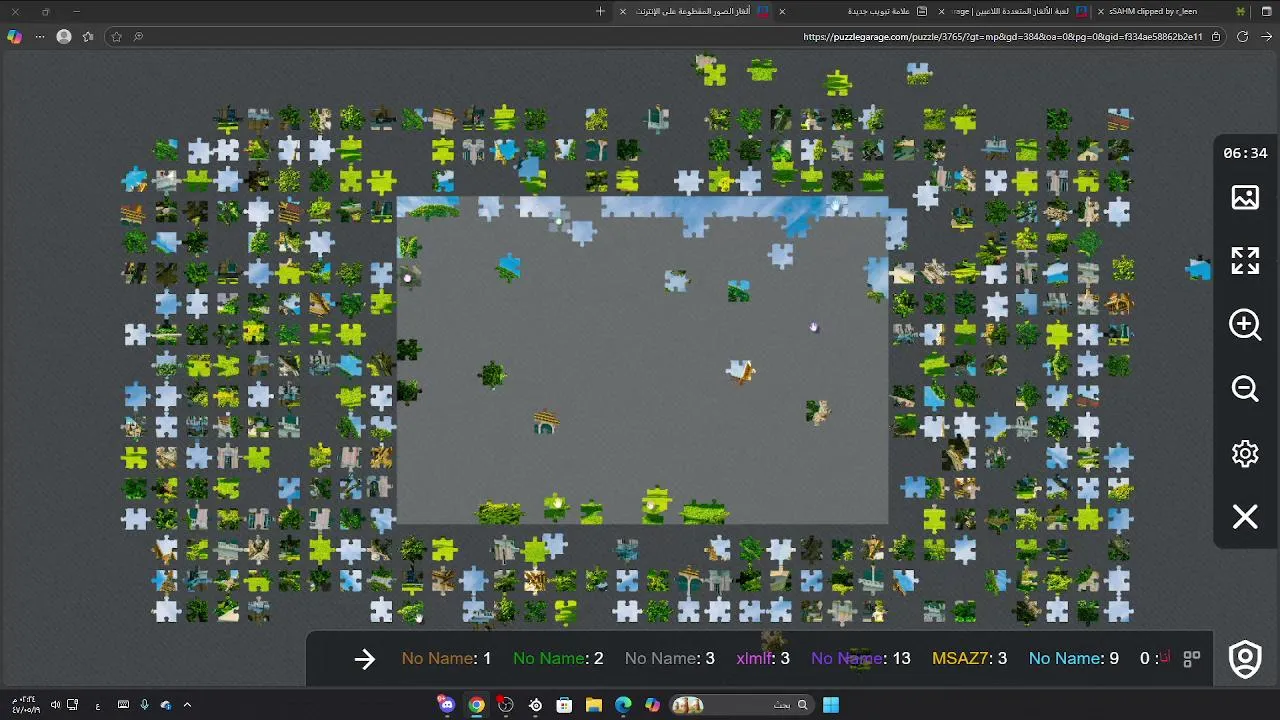
Task: Open Discord from the taskbar
Action: pyautogui.click(x=446, y=705)
